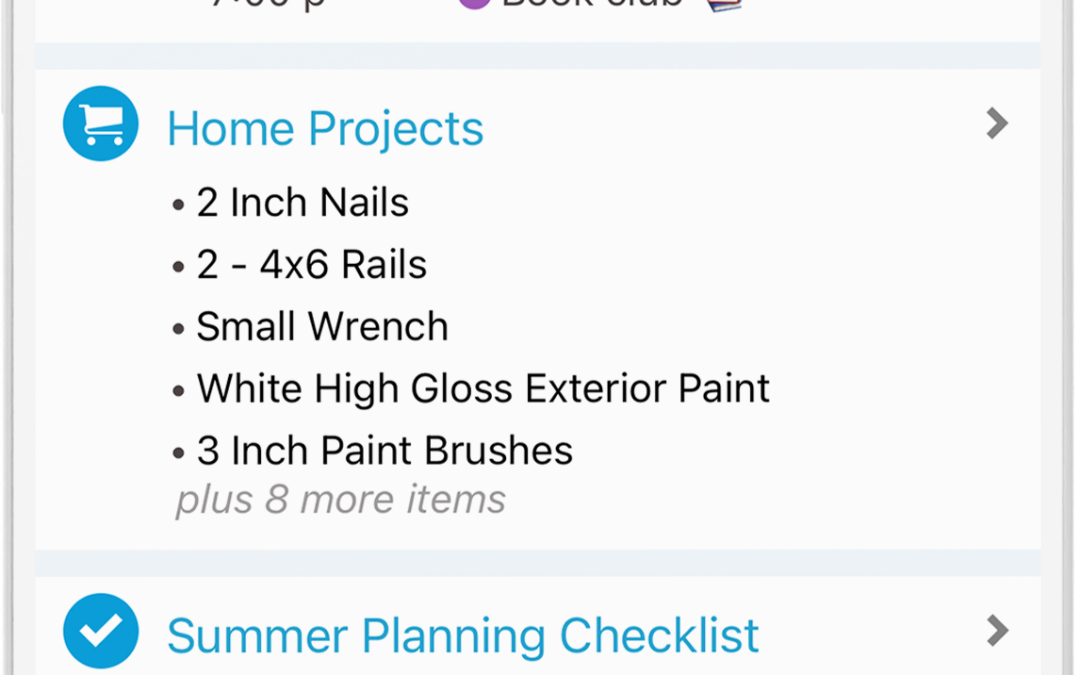Click the bullet before Small Wrench
Viewport: 1080px width, 675px height.
point(179,329)
